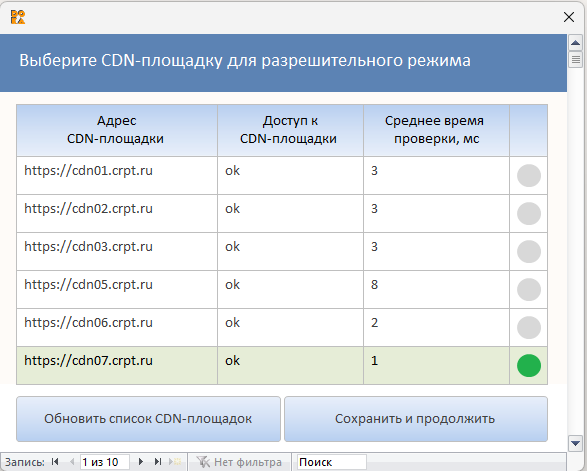Click https://cdn03.crpt.ru address cell
Screen dimensions: 587x471
(117, 251)
